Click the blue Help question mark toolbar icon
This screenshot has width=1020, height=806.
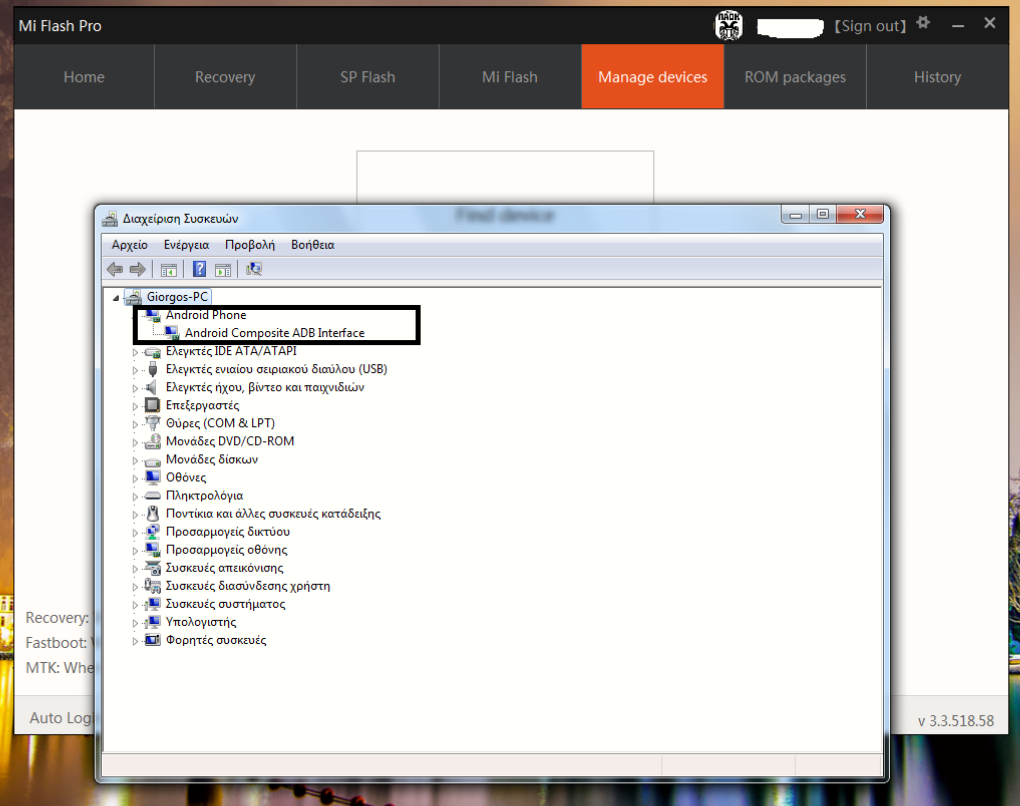pos(199,269)
